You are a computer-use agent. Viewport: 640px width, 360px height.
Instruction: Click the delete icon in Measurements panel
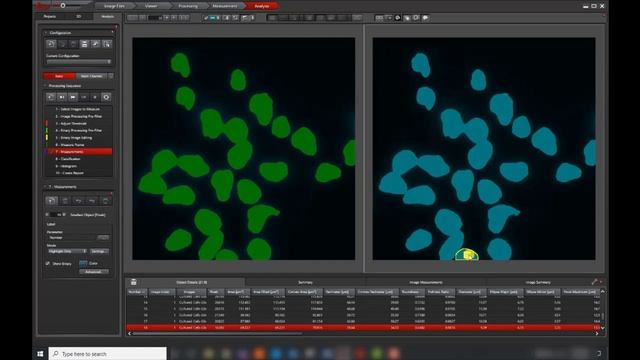[65, 200]
